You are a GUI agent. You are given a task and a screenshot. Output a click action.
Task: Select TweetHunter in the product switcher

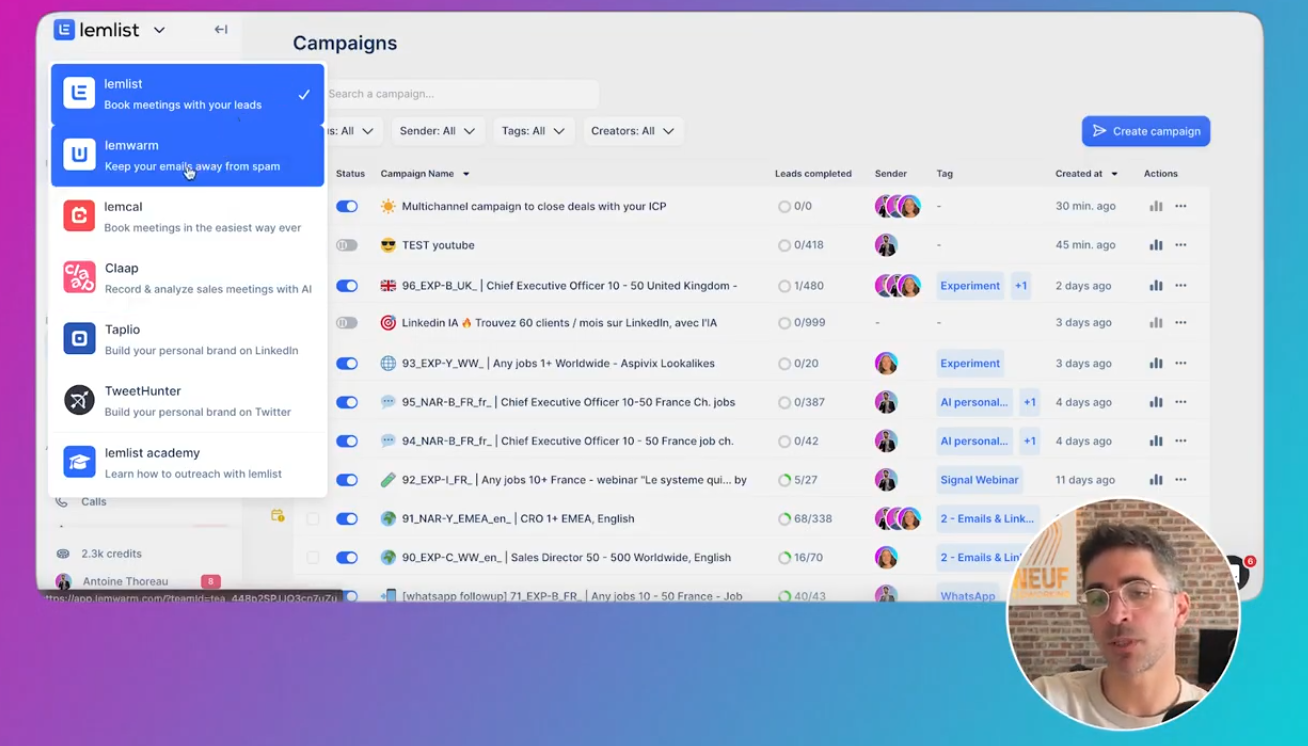point(188,401)
